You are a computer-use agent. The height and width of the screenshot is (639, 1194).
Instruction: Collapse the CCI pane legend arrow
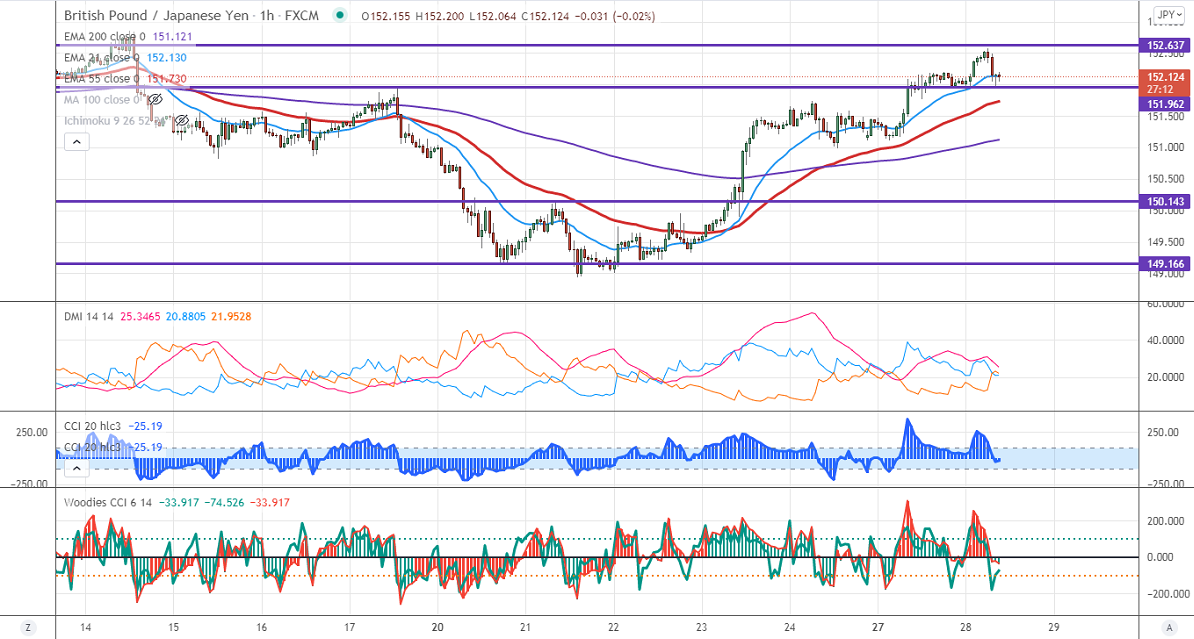click(x=76, y=467)
